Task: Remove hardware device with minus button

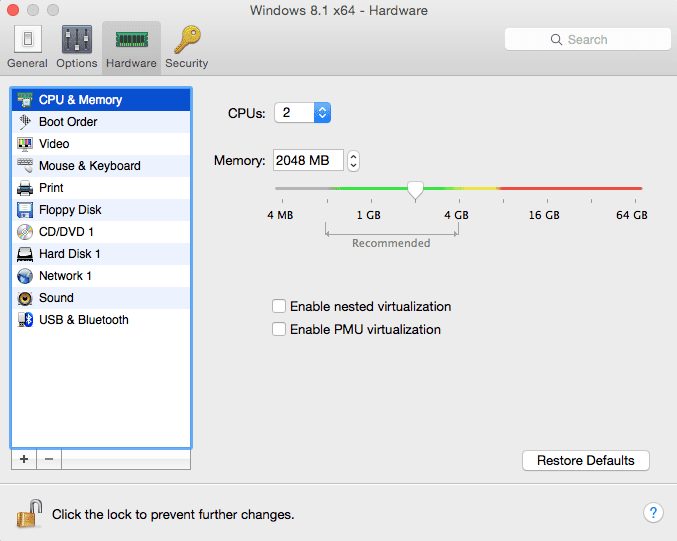Action: [x=49, y=459]
